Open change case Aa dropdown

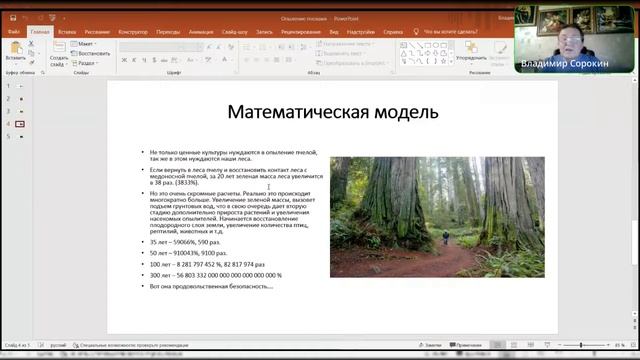click(191, 60)
